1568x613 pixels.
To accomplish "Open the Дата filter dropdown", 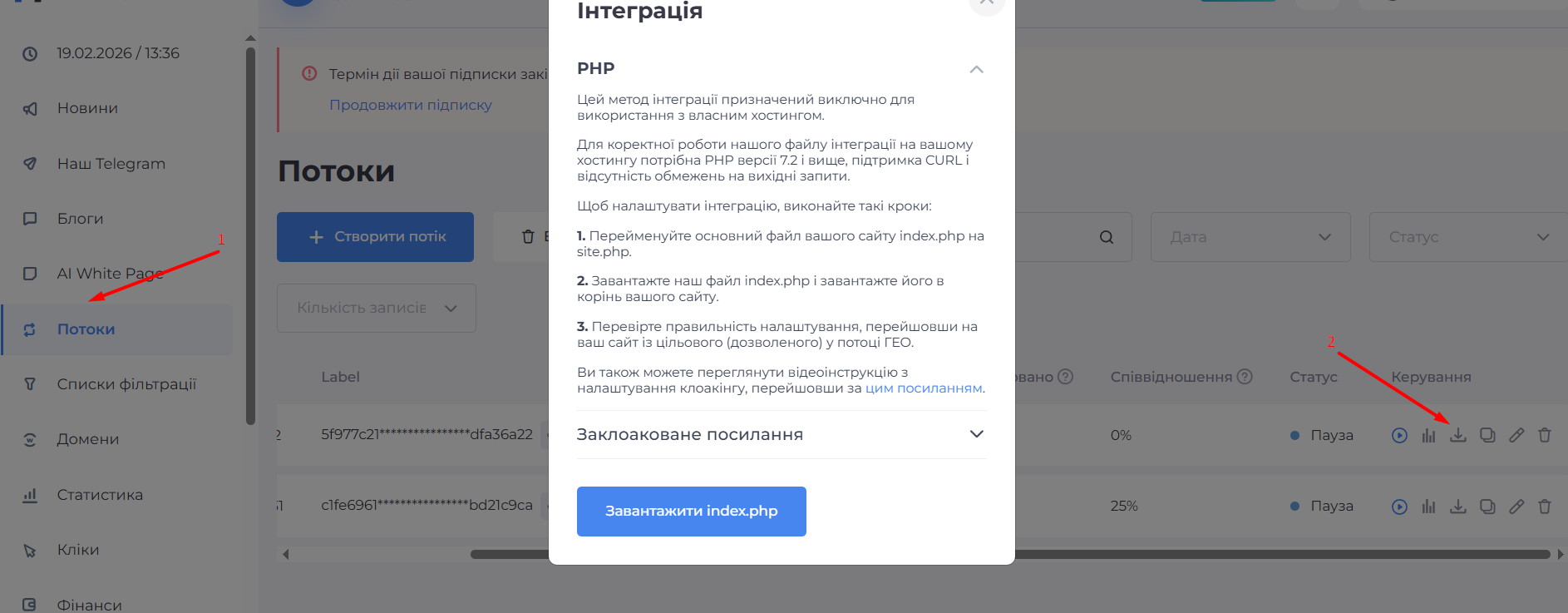I will point(1250,237).
